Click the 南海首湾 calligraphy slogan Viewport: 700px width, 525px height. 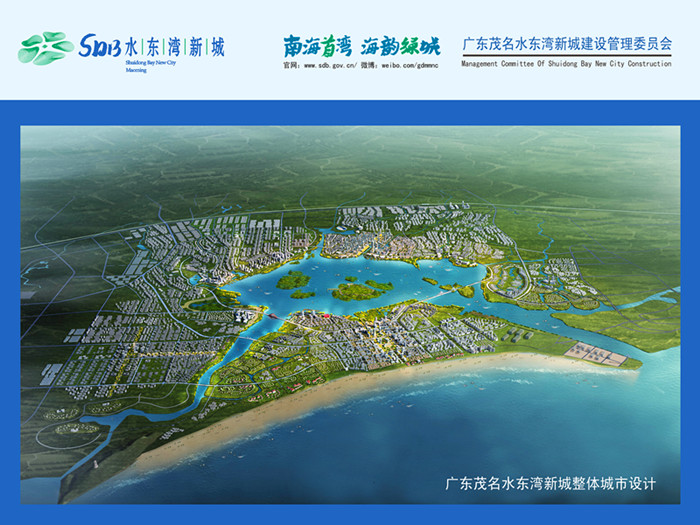(317, 45)
